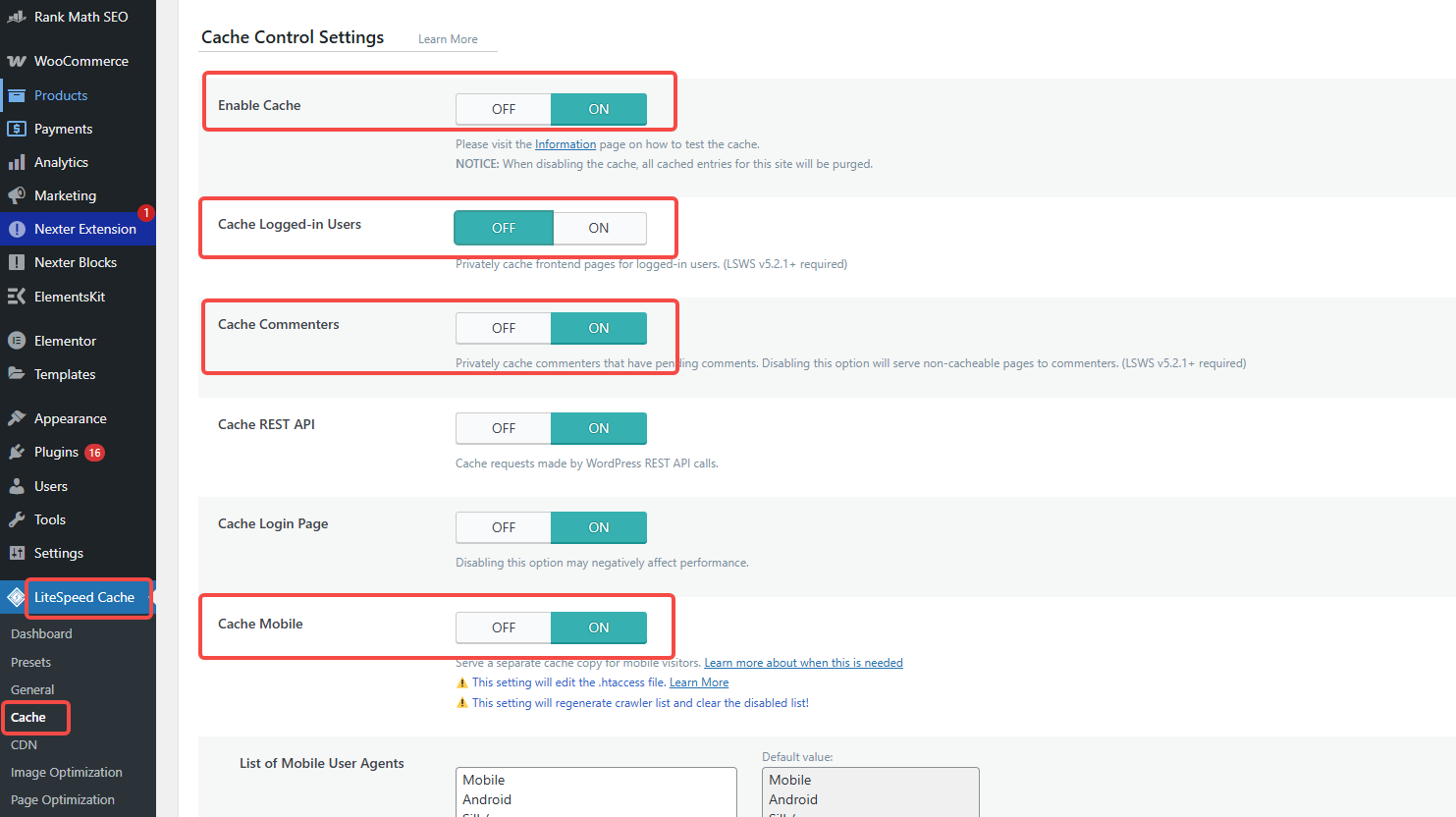The height and width of the screenshot is (817, 1456).
Task: Set Cache Commenters to OFF
Action: (x=504, y=328)
